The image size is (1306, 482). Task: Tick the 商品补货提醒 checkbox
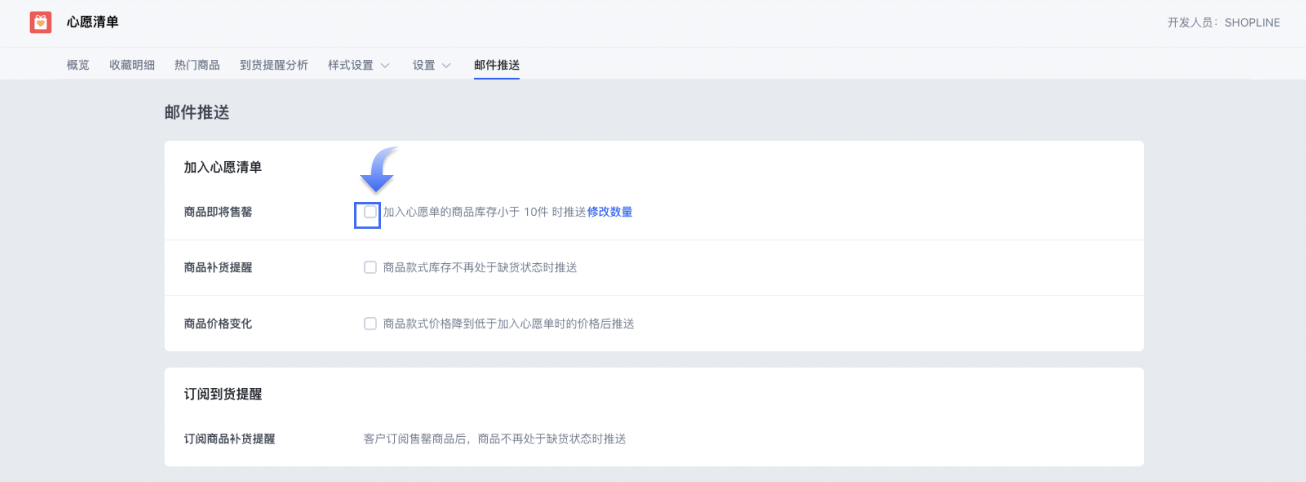click(x=370, y=268)
